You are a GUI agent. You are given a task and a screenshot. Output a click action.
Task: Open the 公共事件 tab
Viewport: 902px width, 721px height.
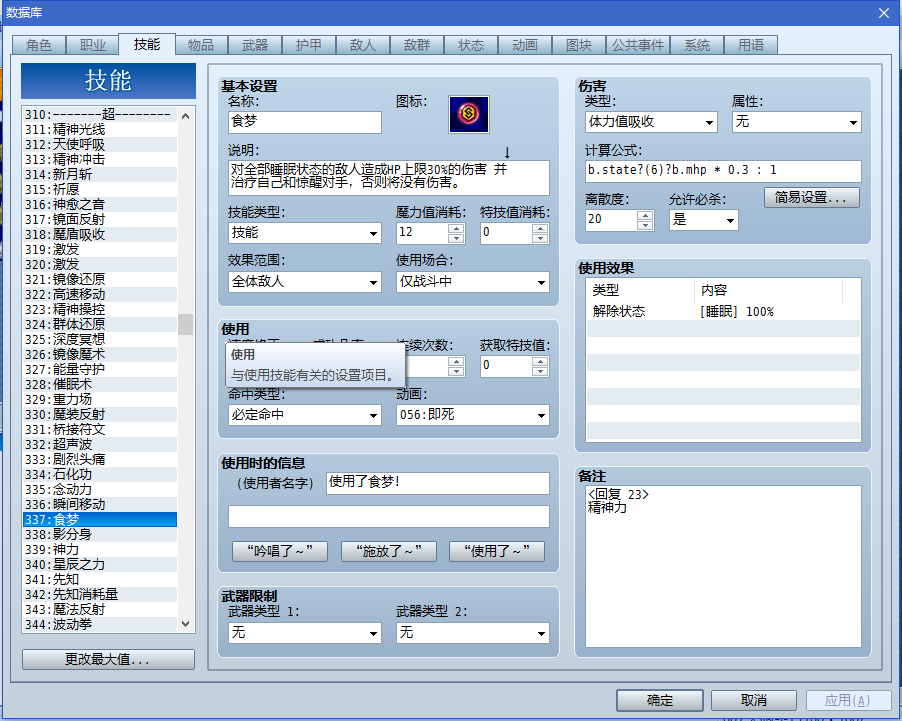point(638,45)
